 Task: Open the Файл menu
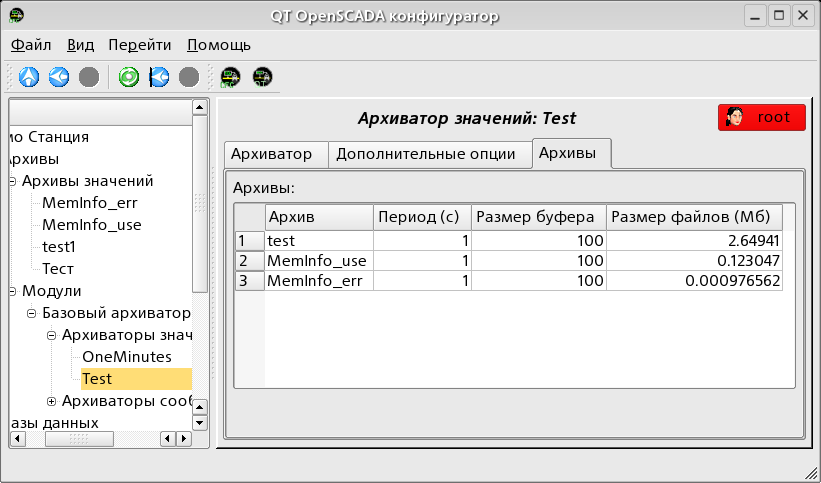31,45
